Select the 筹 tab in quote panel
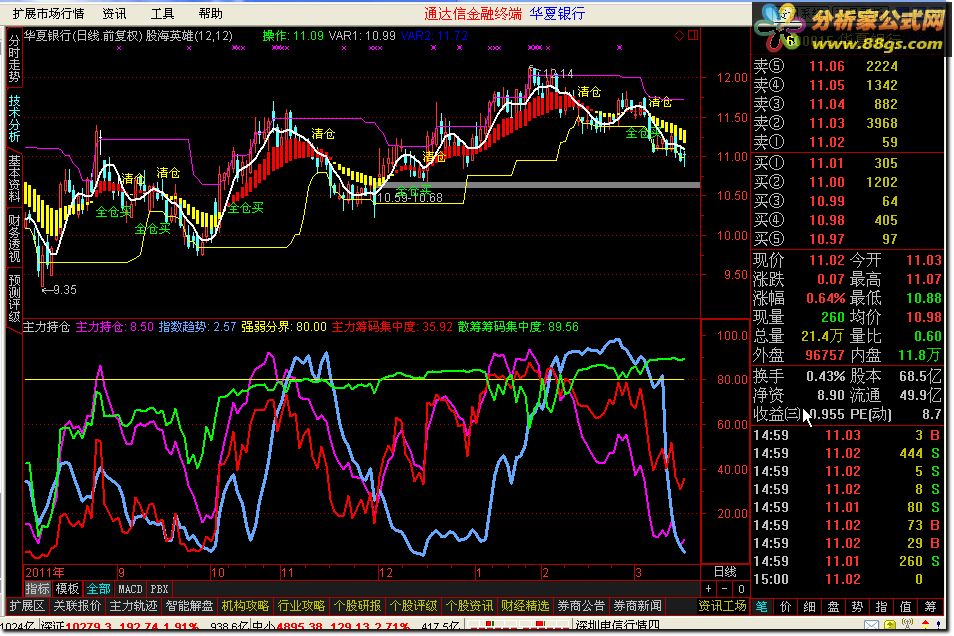The width and height of the screenshot is (954, 636). pos(930,607)
